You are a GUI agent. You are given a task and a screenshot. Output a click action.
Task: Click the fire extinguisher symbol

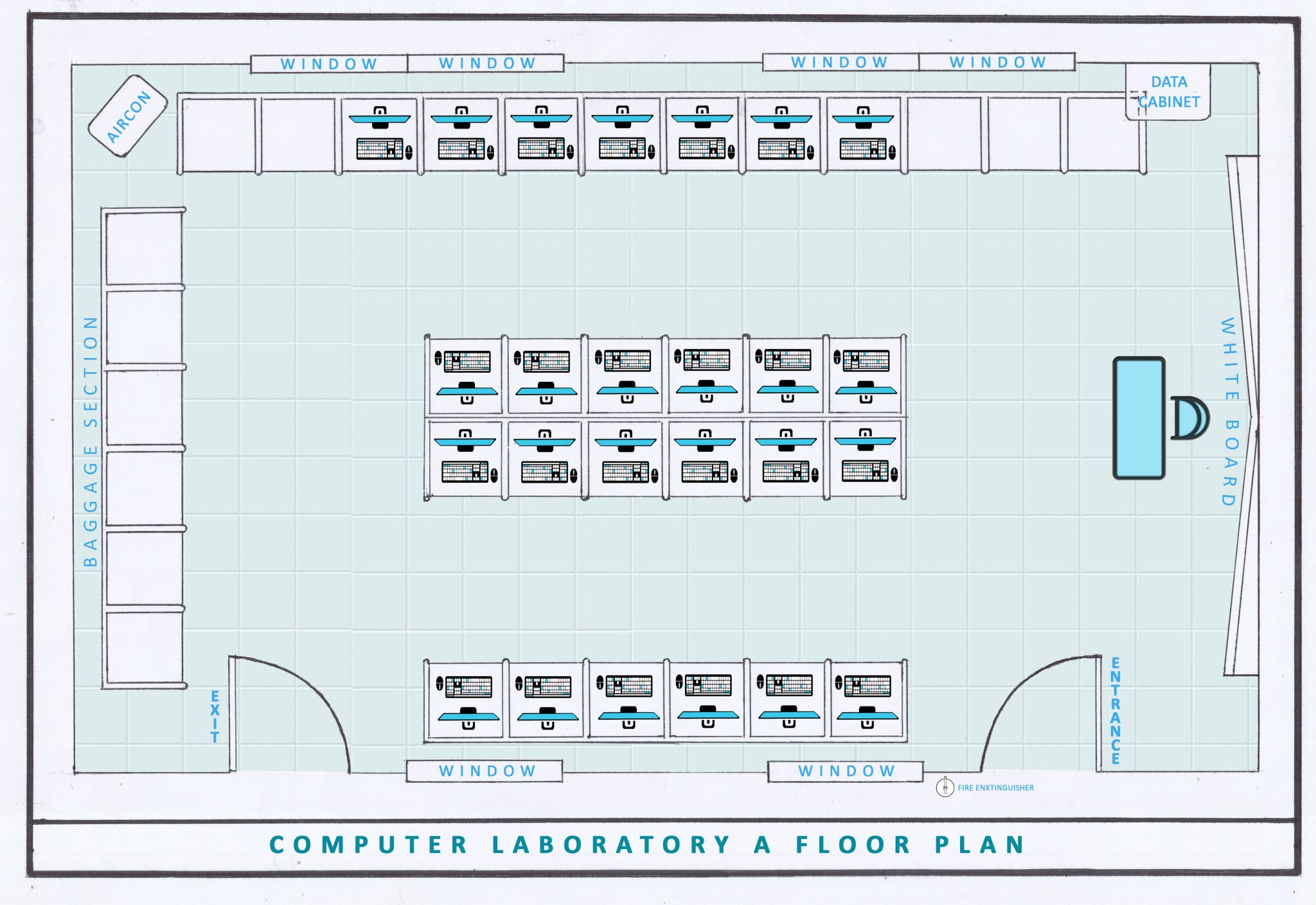945,787
